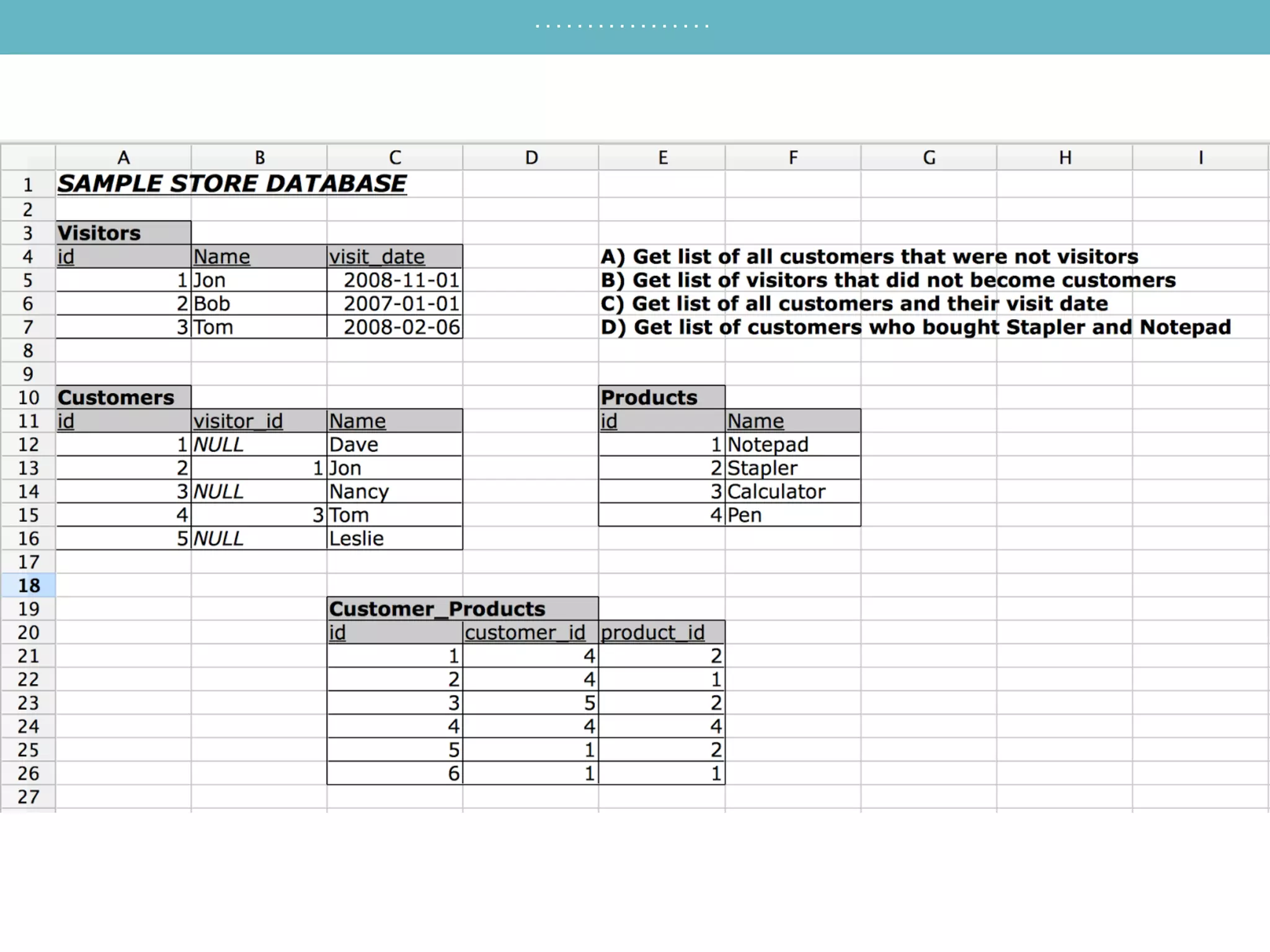Select the Products table title cell

click(661, 397)
